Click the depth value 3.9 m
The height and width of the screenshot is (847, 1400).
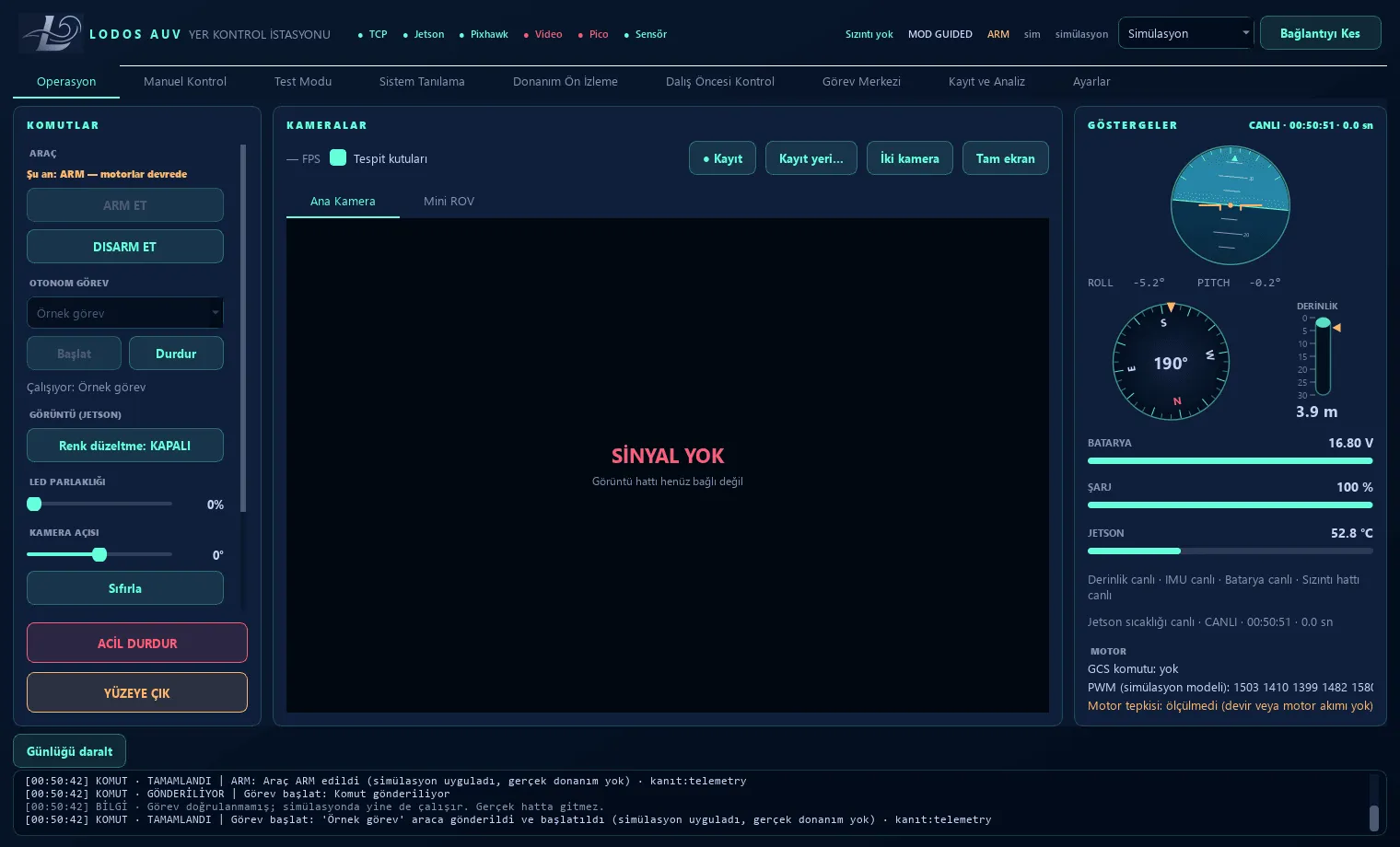[1317, 412]
